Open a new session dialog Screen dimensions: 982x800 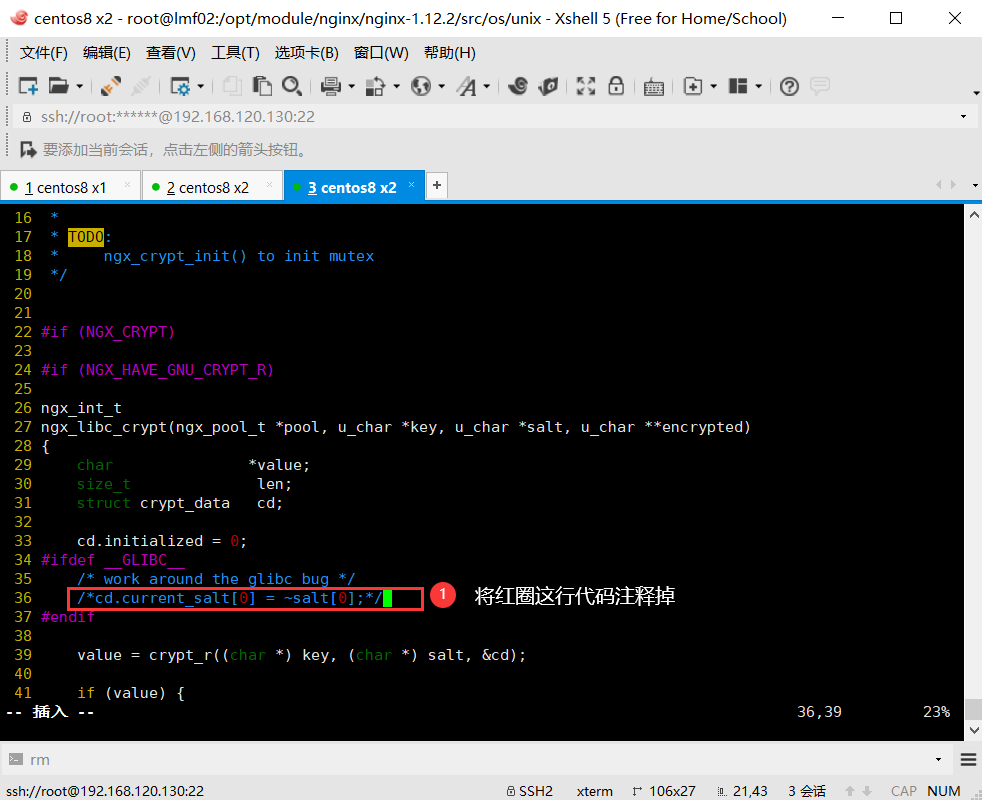pos(30,86)
